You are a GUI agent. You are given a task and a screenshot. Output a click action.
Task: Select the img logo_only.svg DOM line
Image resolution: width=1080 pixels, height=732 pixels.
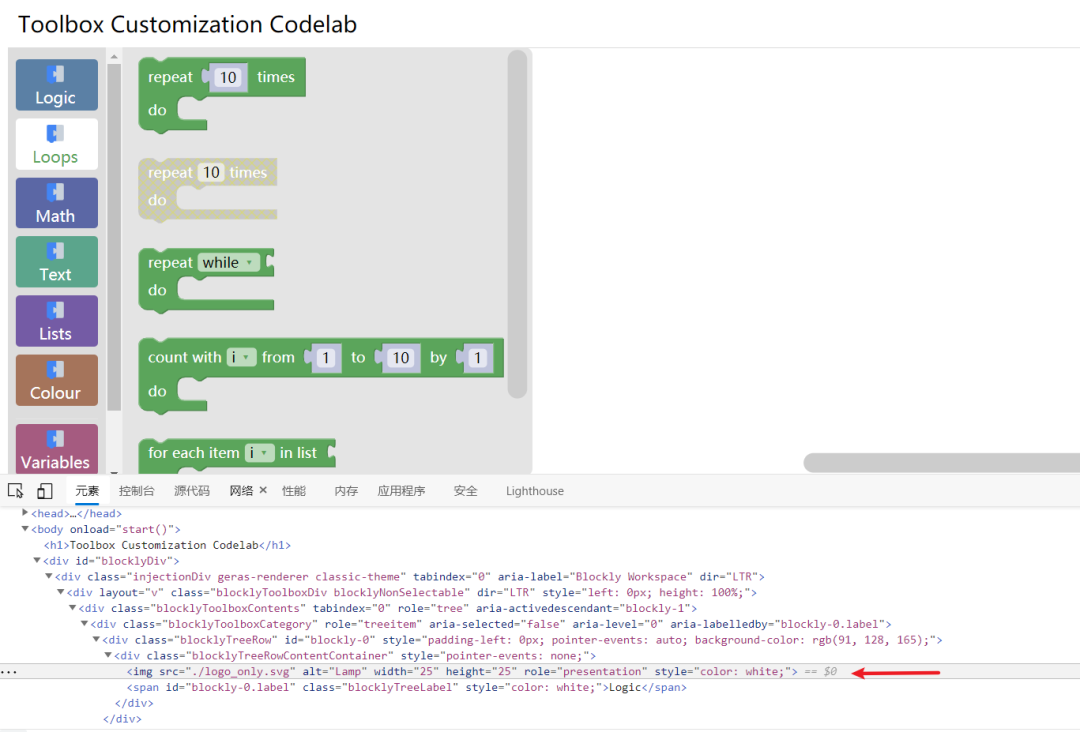coord(461,671)
